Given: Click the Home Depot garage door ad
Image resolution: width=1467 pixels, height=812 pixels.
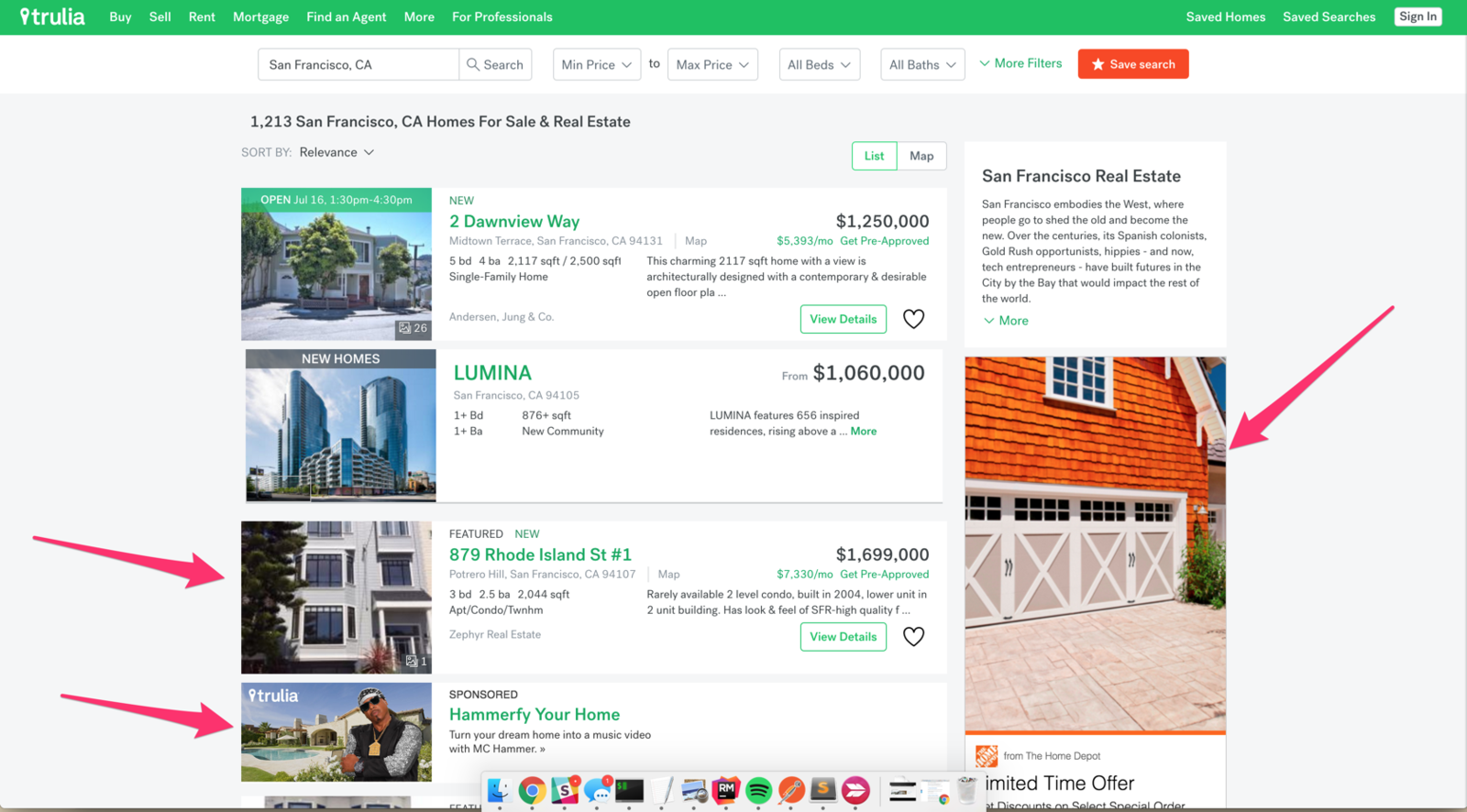Looking at the screenshot, I should [x=1096, y=545].
